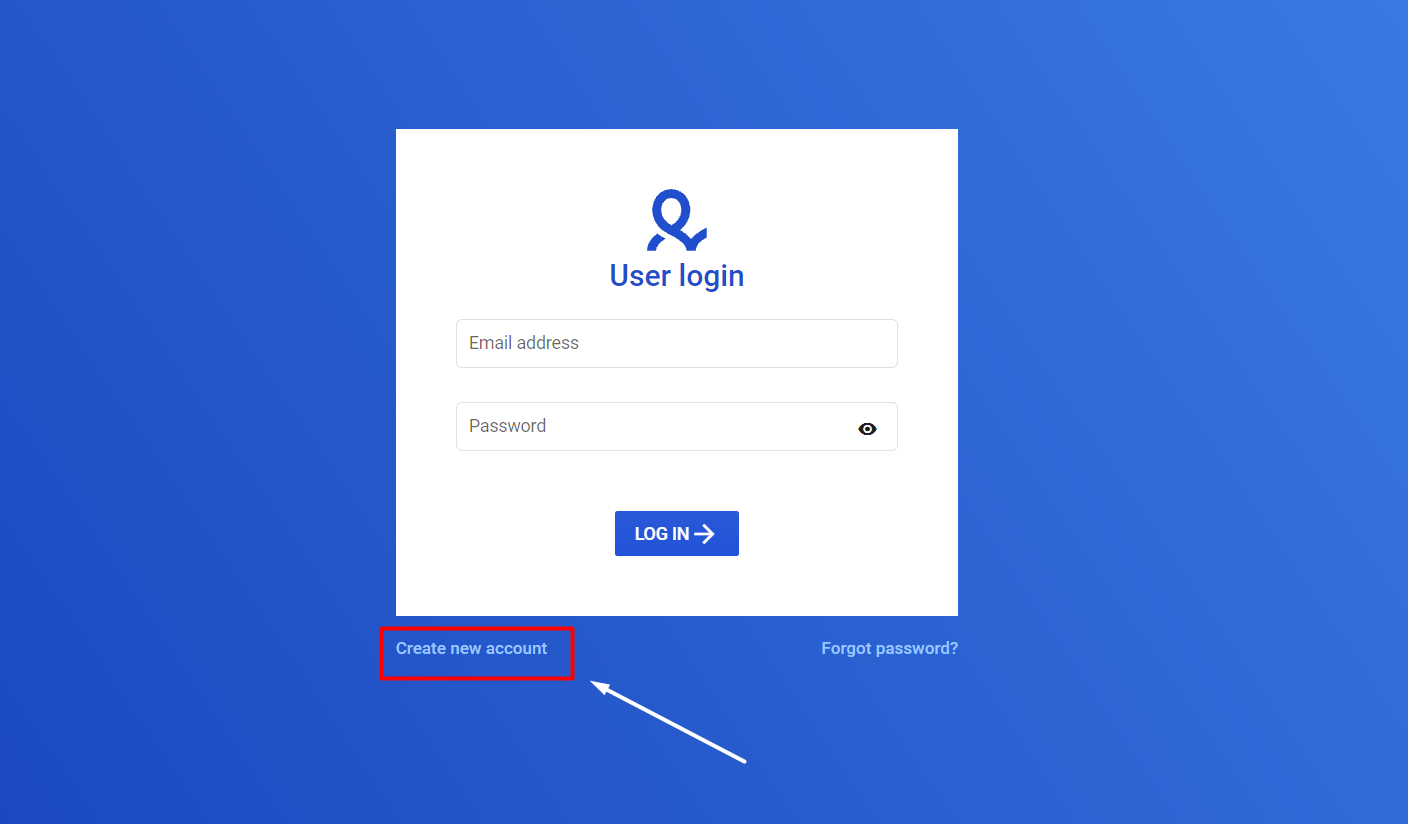Click the eye icon inside the Password field

[x=867, y=429]
